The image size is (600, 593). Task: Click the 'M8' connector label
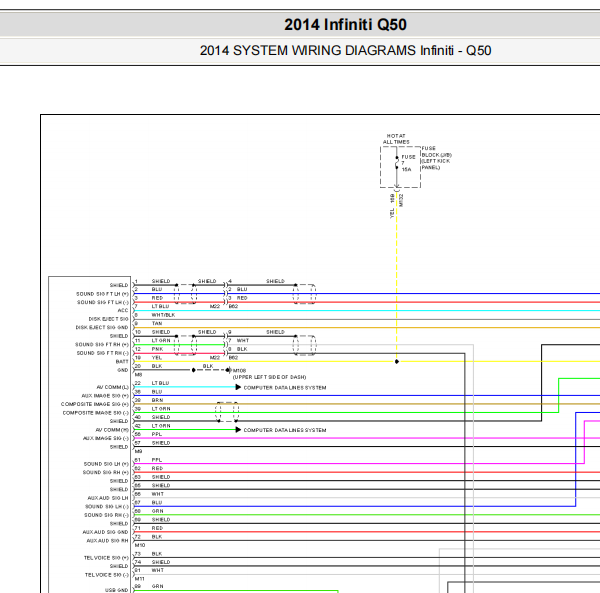tap(138, 375)
